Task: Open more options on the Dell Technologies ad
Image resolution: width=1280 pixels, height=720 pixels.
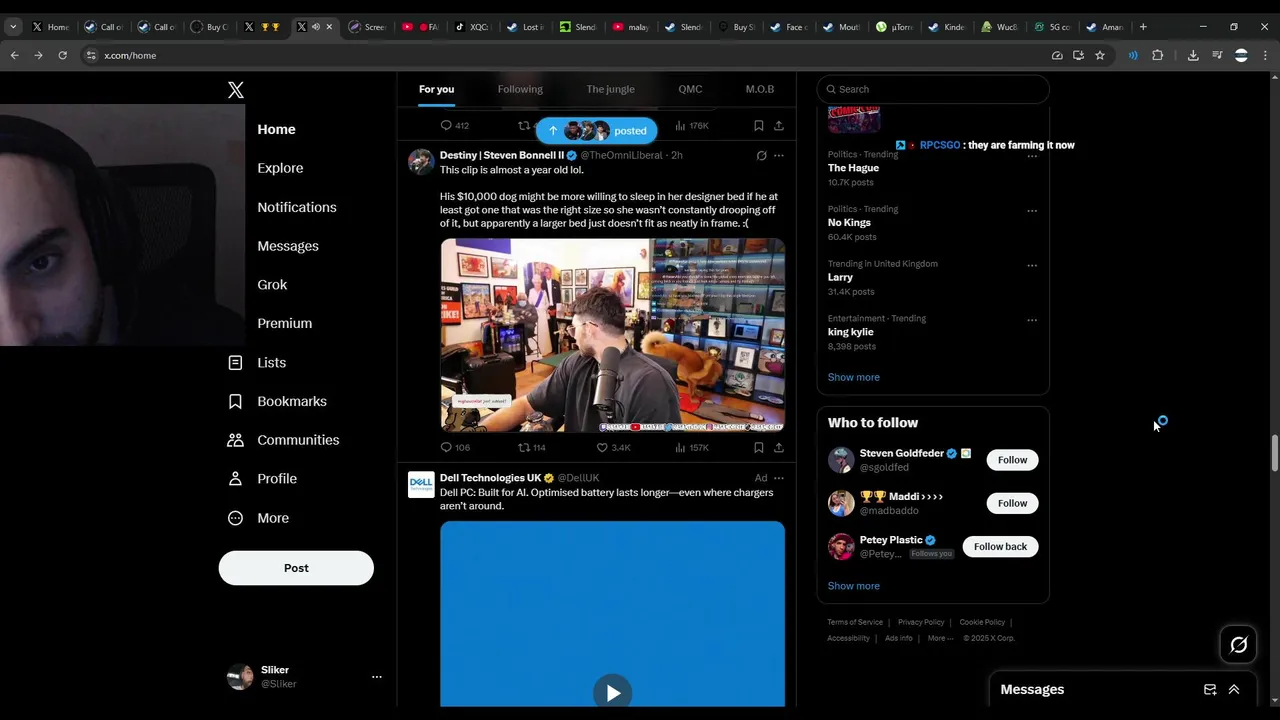Action: pyautogui.click(x=779, y=478)
